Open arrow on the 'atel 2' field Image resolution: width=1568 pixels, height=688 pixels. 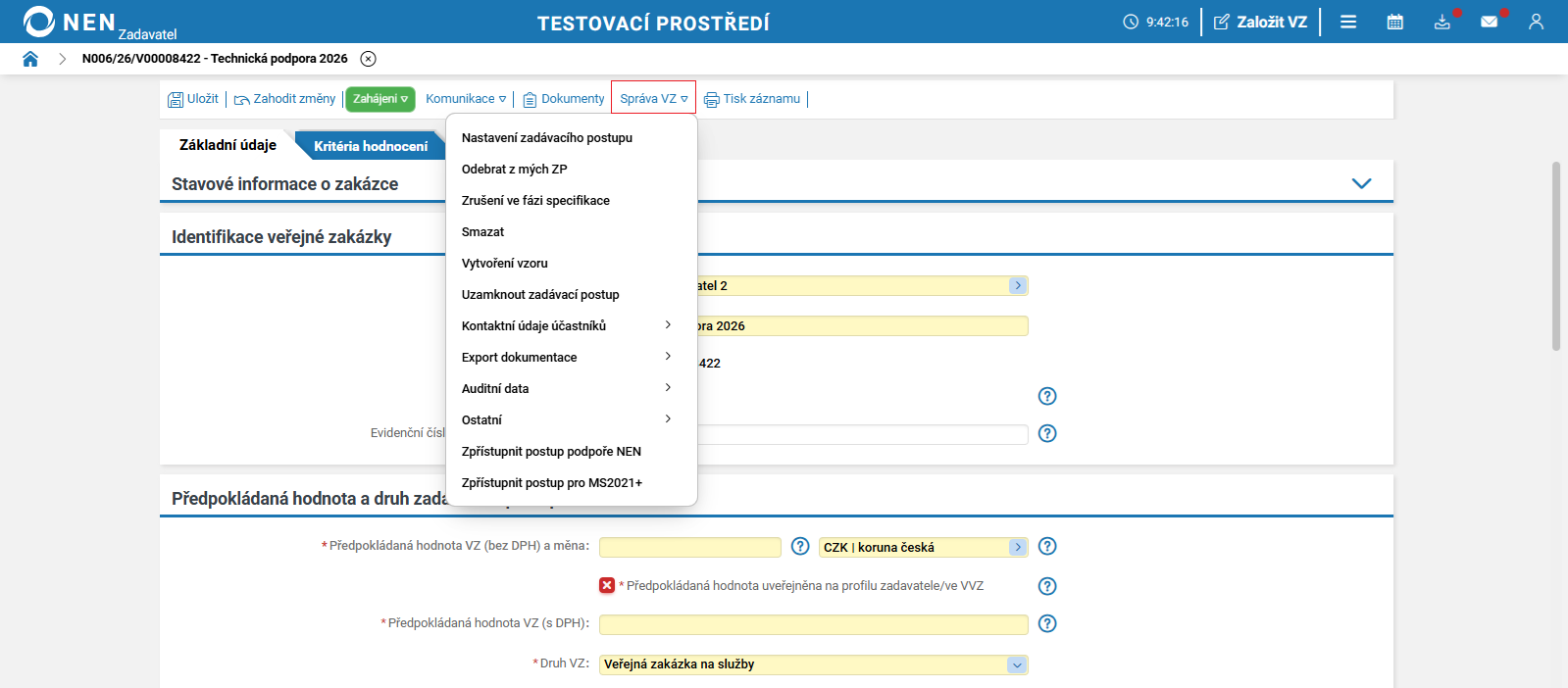tap(1018, 286)
